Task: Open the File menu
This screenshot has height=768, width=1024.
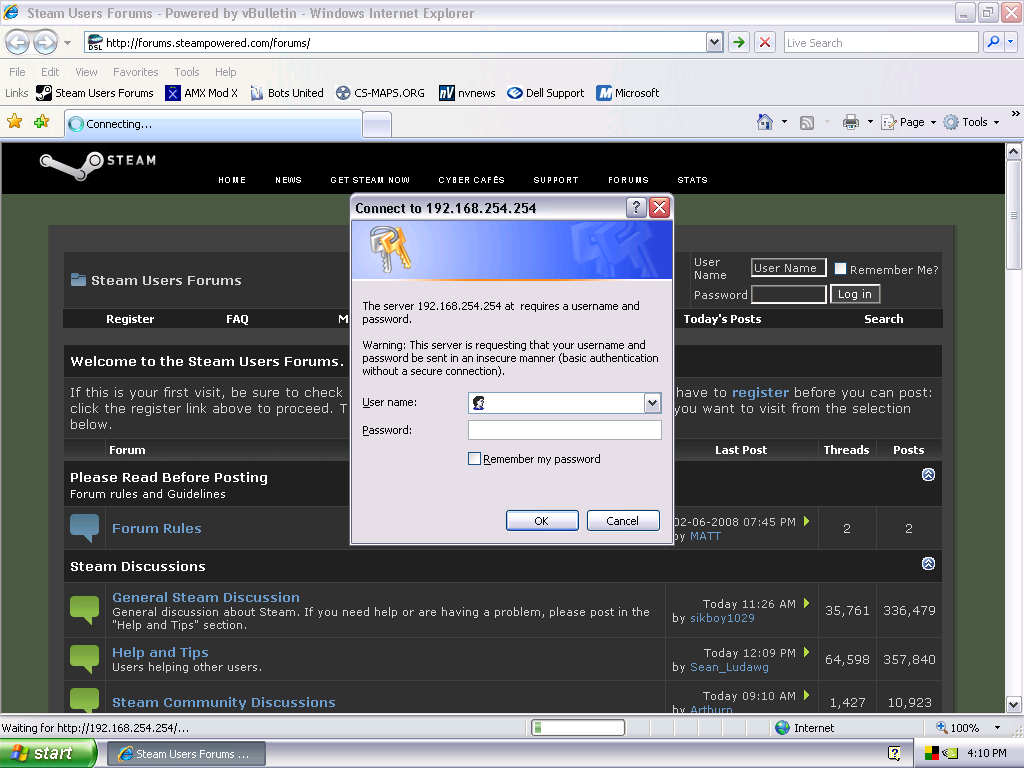Action: point(17,72)
